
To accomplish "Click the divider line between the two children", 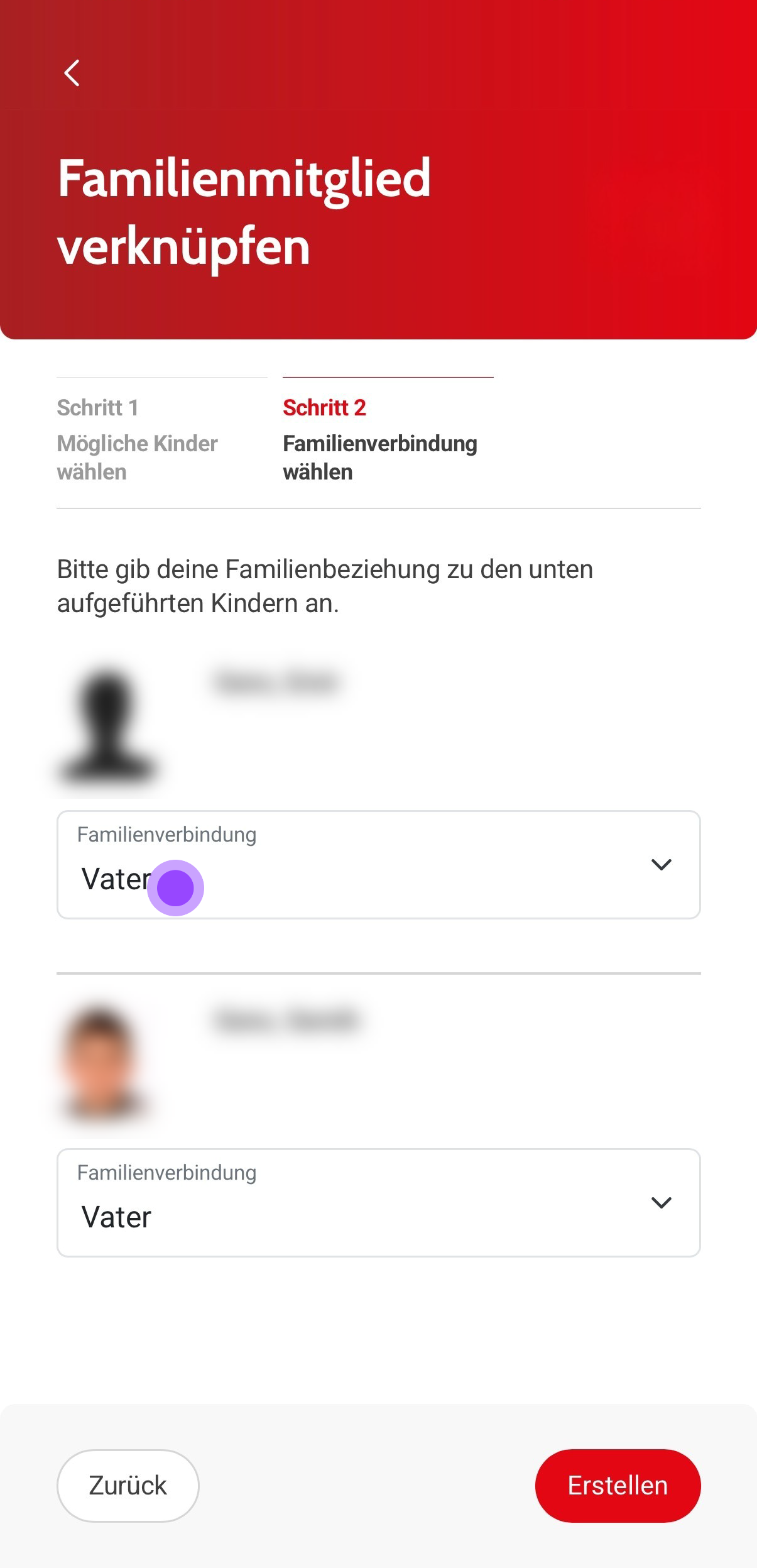I will coord(378,973).
